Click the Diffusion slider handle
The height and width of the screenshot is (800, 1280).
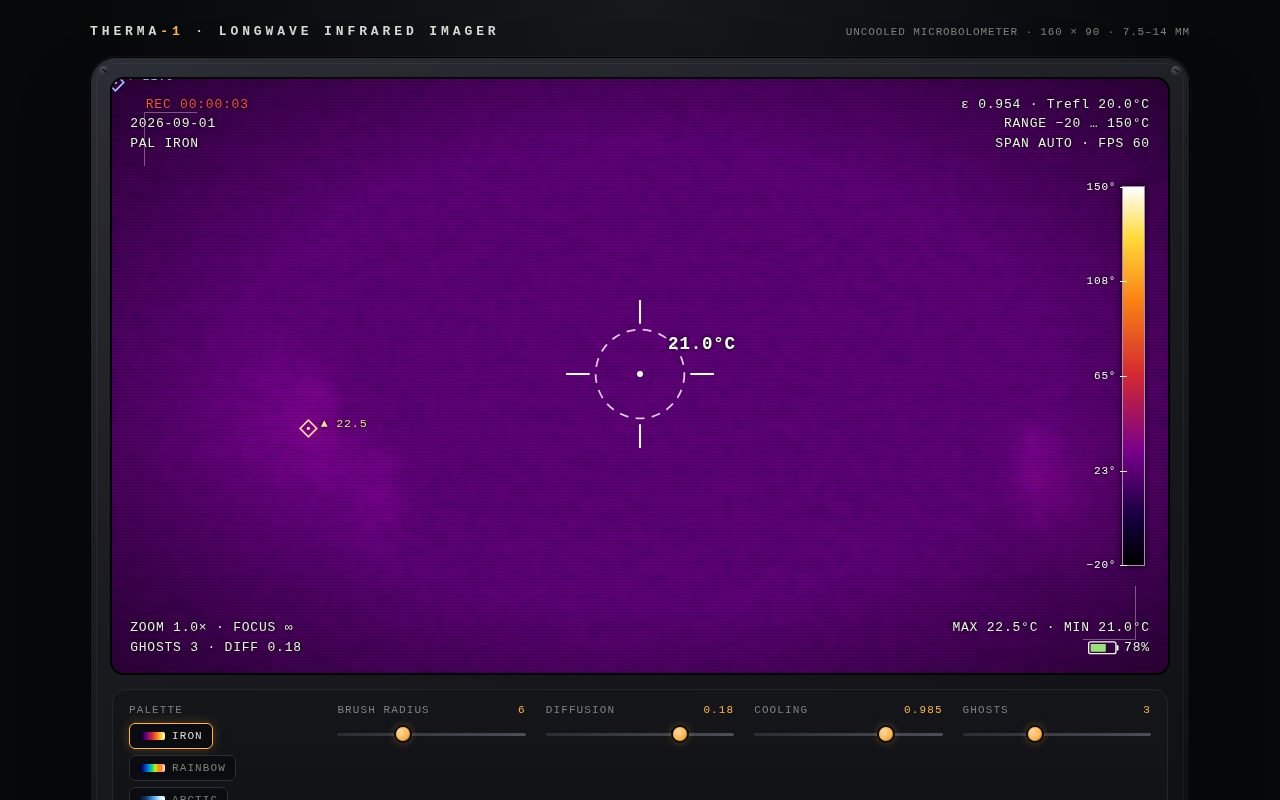680,734
